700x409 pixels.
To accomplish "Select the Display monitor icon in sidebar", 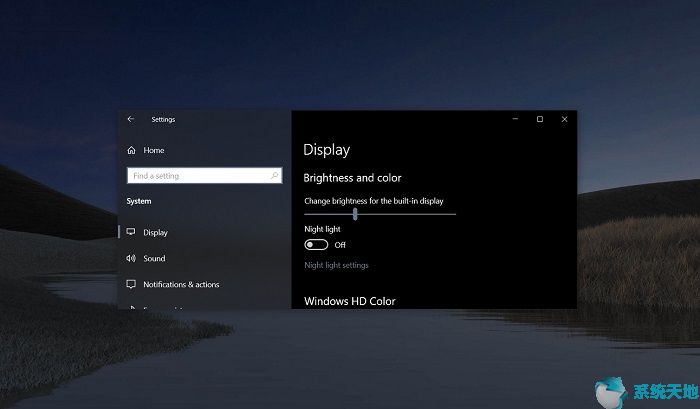I will click(x=131, y=232).
